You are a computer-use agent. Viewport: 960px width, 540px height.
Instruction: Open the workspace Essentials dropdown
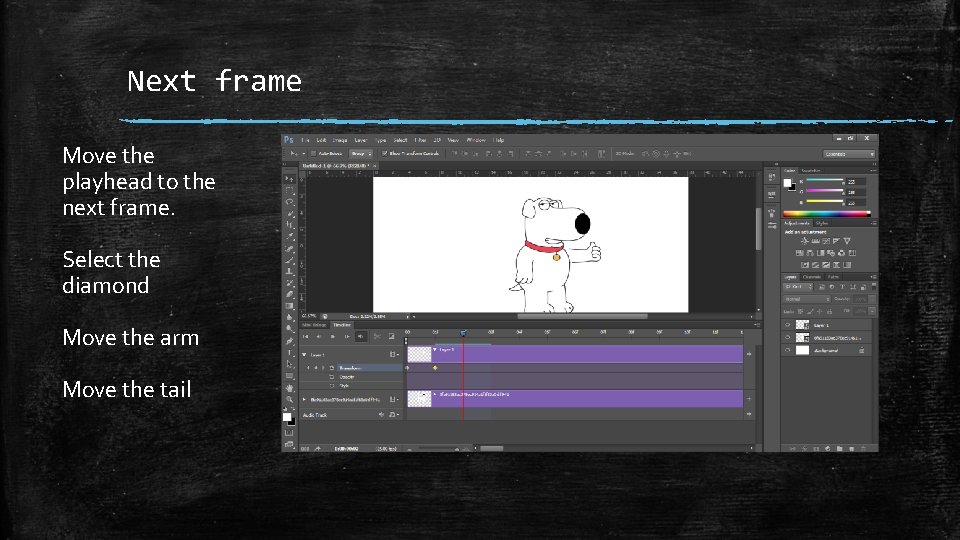849,154
